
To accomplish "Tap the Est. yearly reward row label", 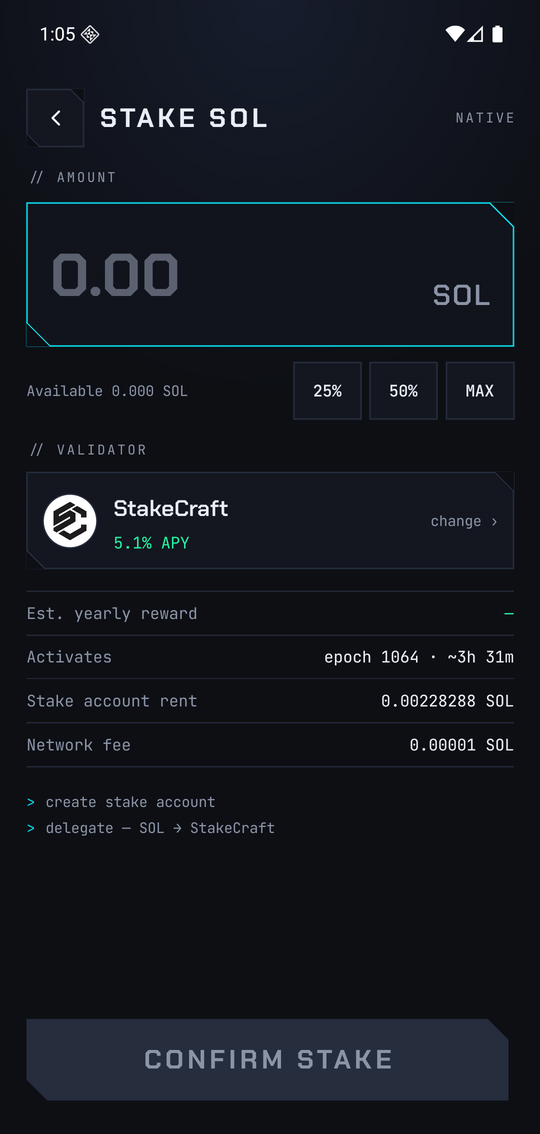I will point(112,613).
